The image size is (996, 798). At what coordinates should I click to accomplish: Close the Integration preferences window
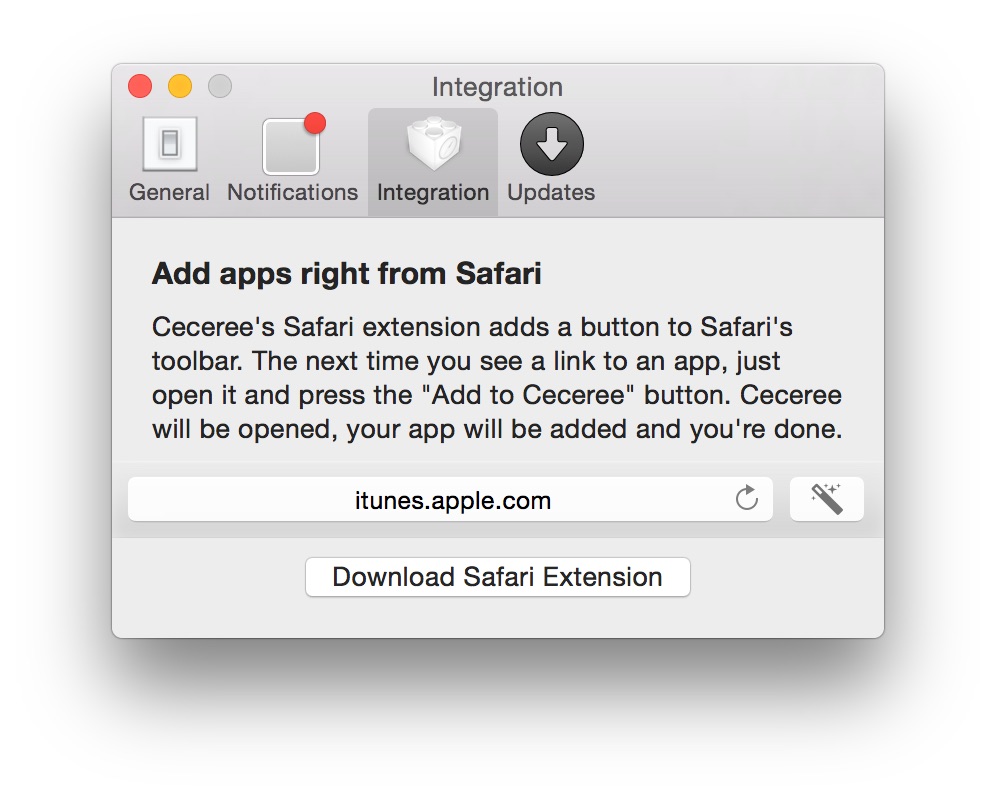pyautogui.click(x=140, y=86)
